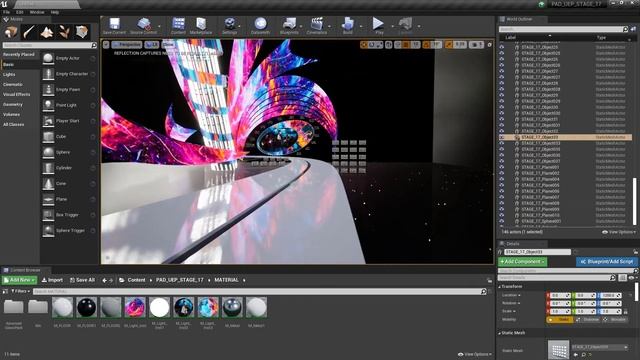The width and height of the screenshot is (640, 360).
Task: Switch to the Visual Effects category
Action: 17,94
